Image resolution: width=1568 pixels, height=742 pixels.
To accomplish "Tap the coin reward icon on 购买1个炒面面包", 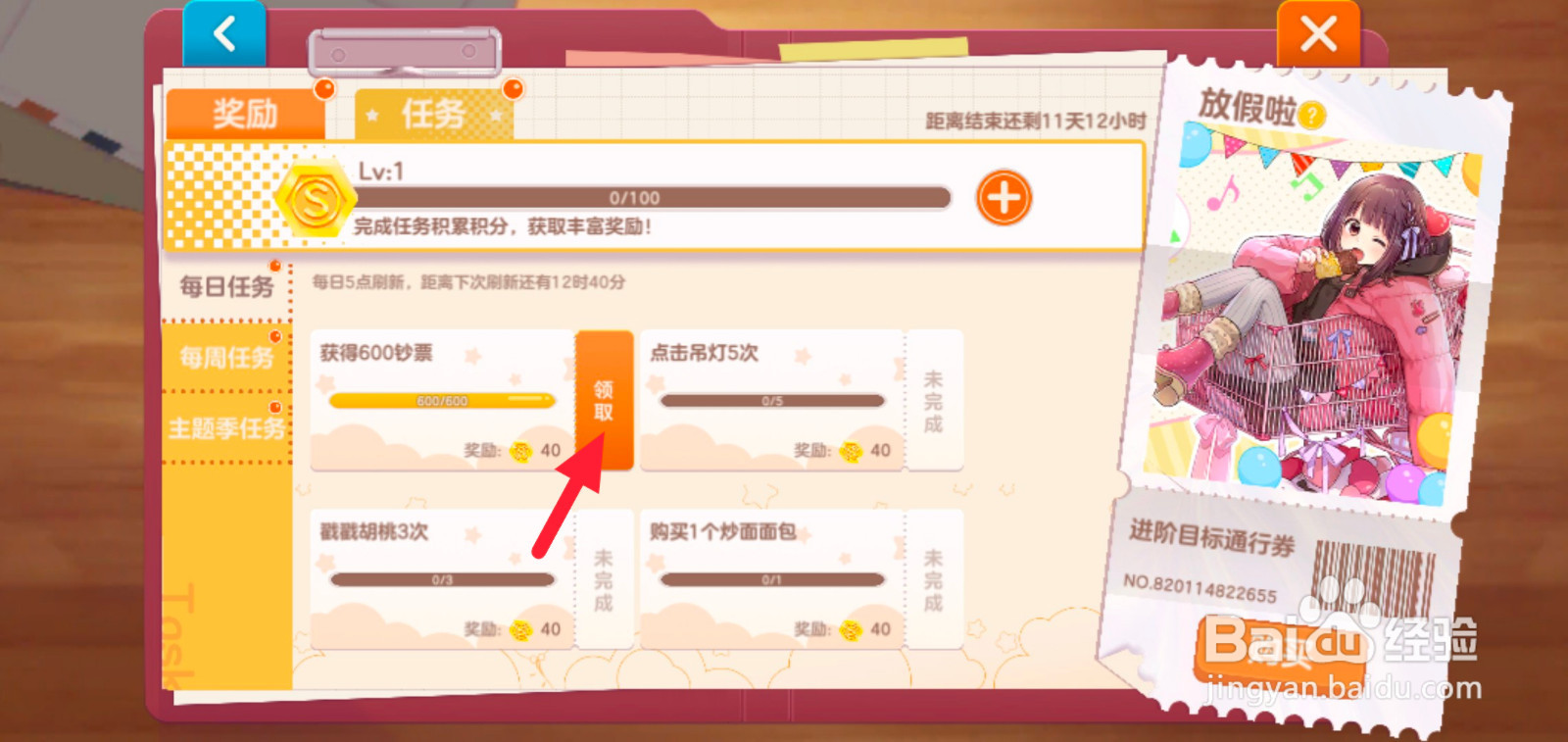I will coord(851,629).
